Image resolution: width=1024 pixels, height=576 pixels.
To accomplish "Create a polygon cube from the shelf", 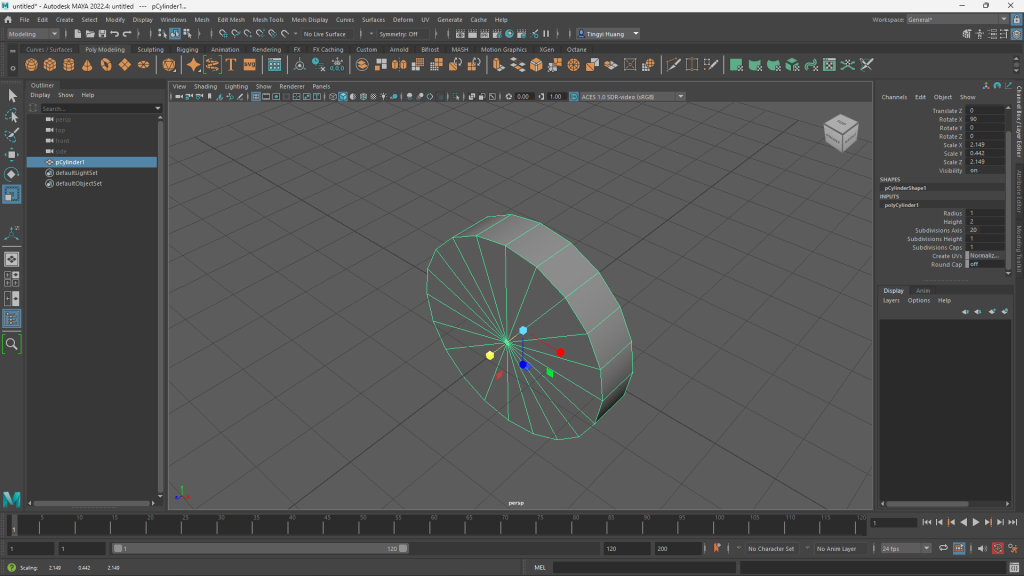I will [x=50, y=65].
